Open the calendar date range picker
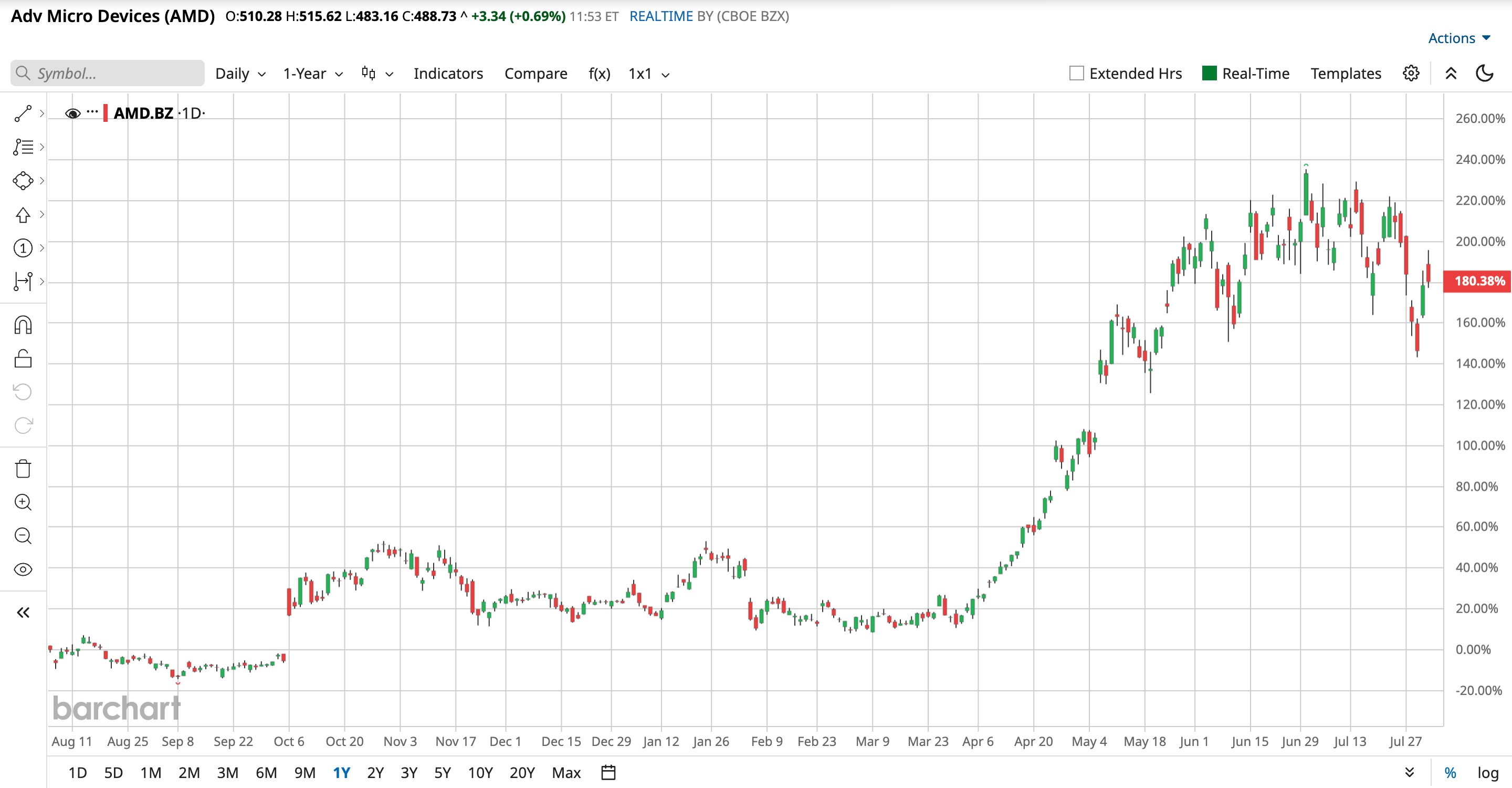 click(608, 772)
